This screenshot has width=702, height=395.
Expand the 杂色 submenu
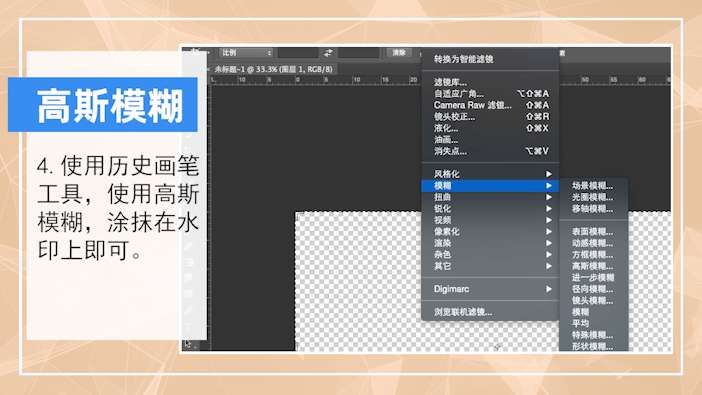pos(490,254)
